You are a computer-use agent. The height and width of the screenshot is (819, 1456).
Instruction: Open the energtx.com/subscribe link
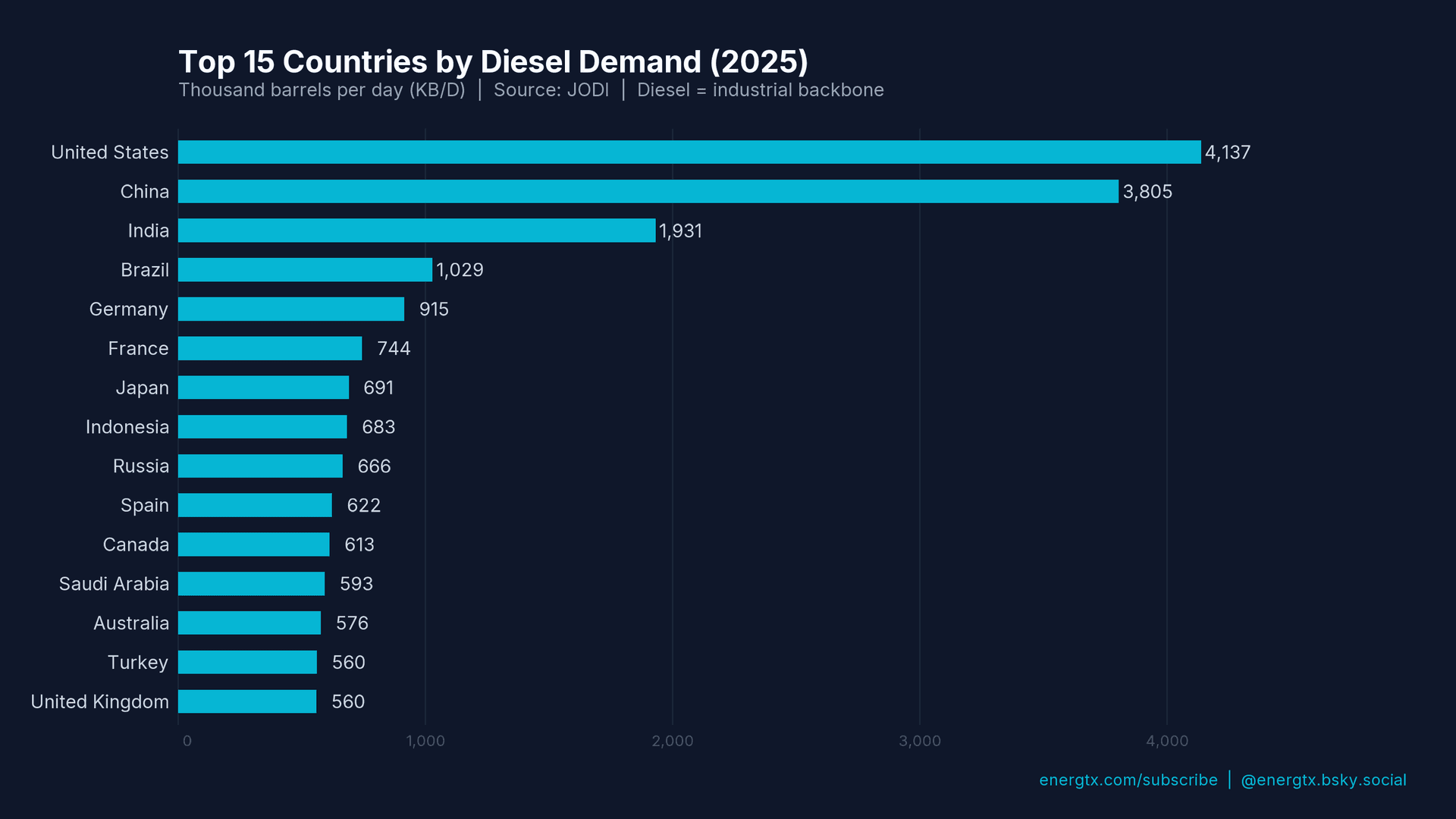tap(1128, 780)
